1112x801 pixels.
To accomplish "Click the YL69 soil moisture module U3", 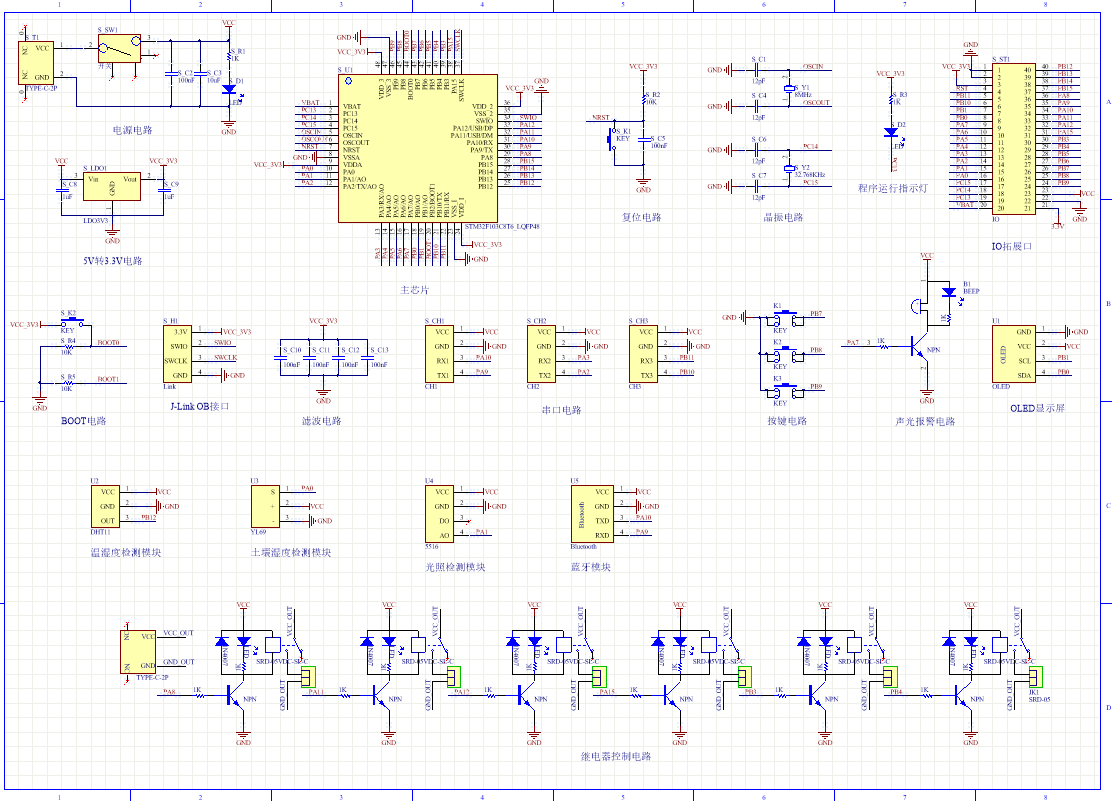I will 265,506.
